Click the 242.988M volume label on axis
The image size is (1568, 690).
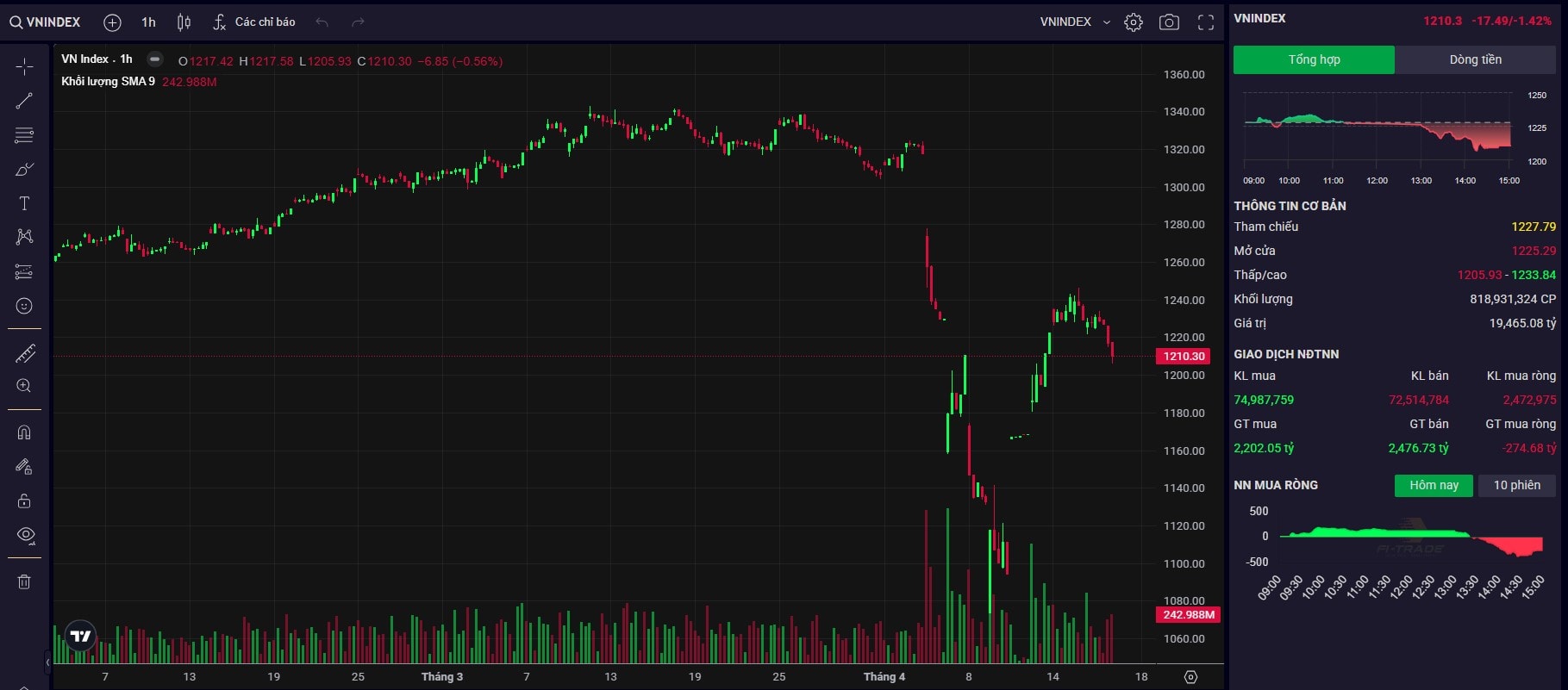(1188, 615)
